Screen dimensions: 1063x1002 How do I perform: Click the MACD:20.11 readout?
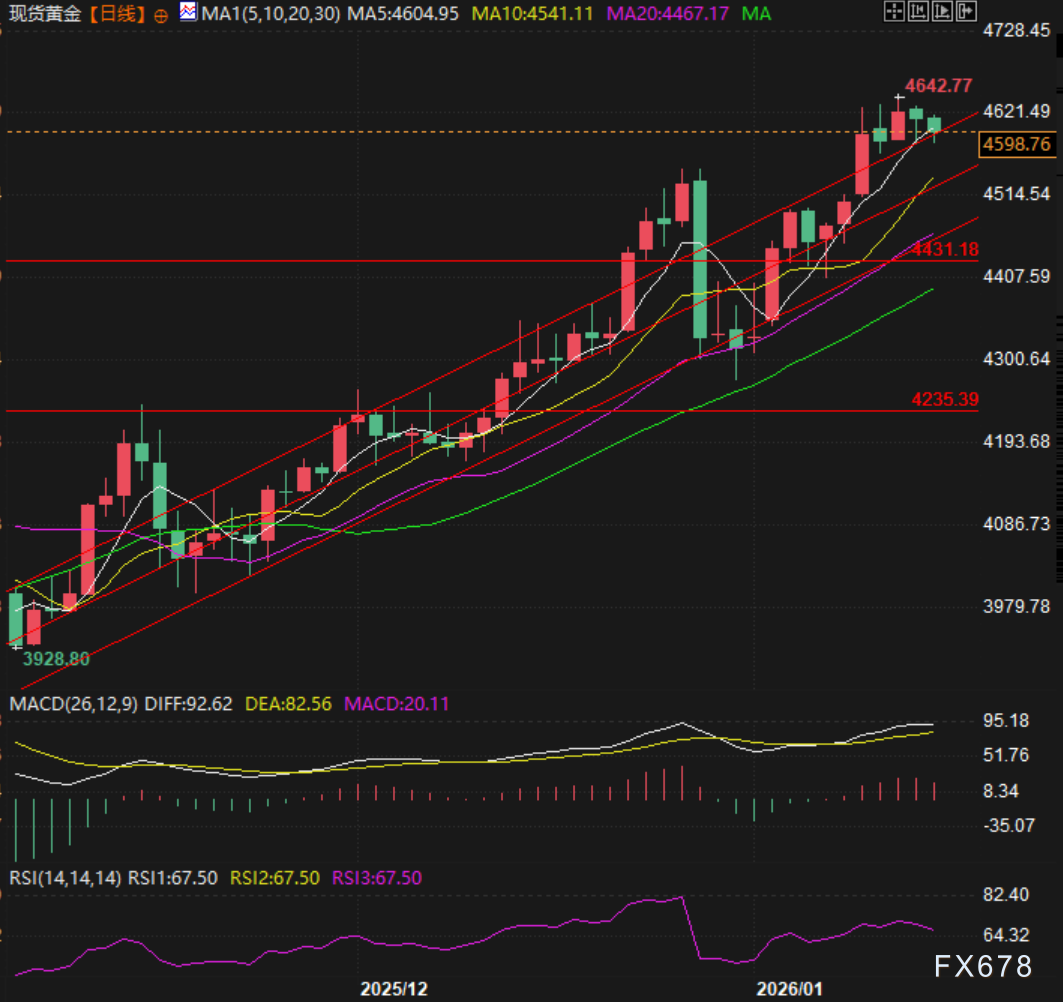[397, 704]
